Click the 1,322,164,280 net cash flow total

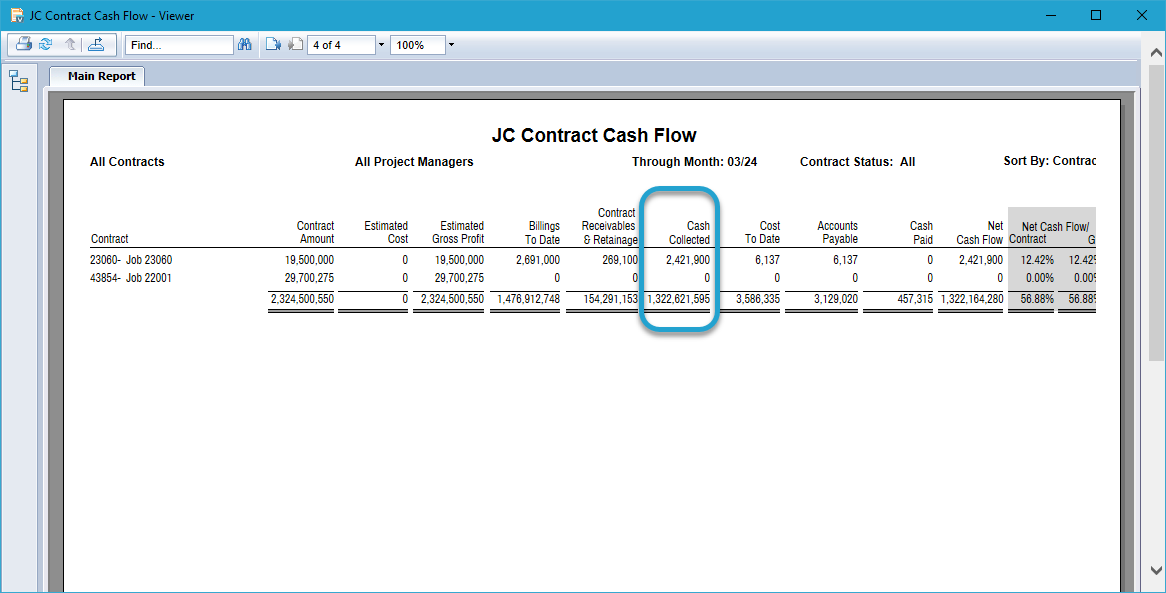[x=971, y=299]
